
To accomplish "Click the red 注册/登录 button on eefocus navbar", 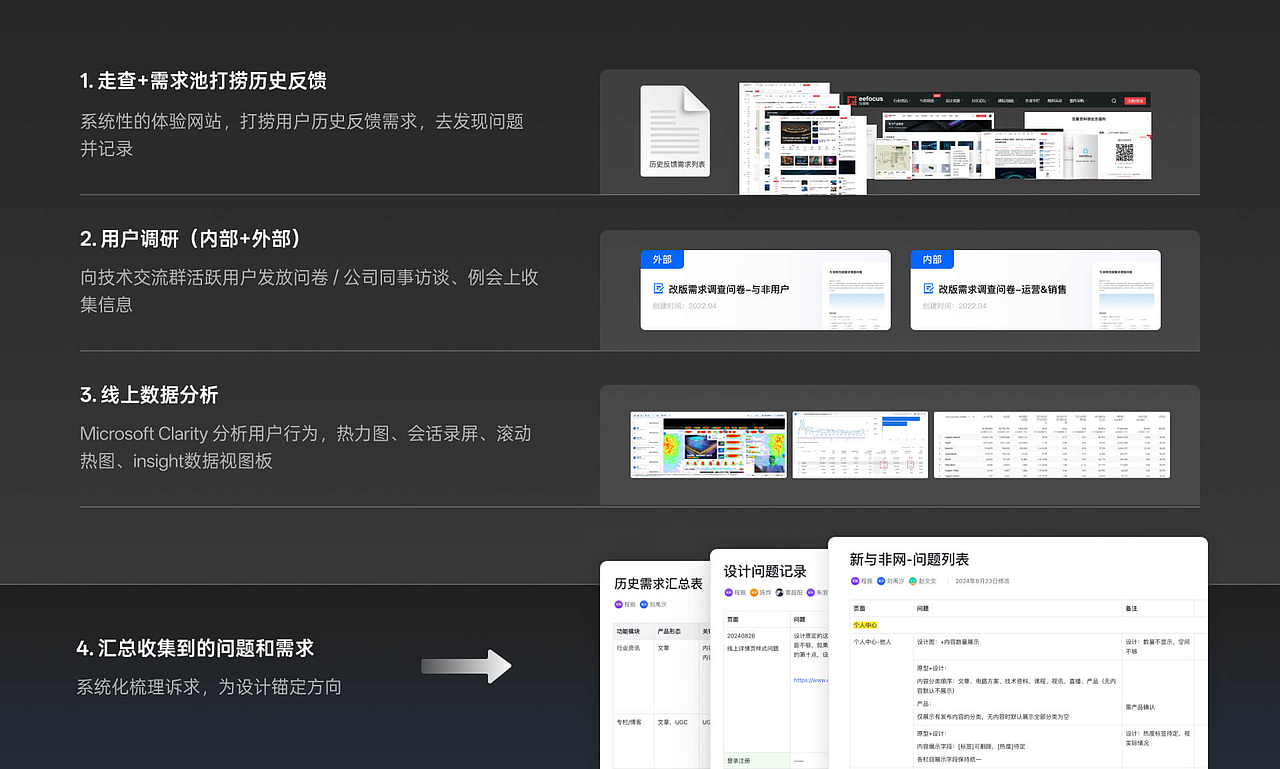I will click(x=1135, y=100).
